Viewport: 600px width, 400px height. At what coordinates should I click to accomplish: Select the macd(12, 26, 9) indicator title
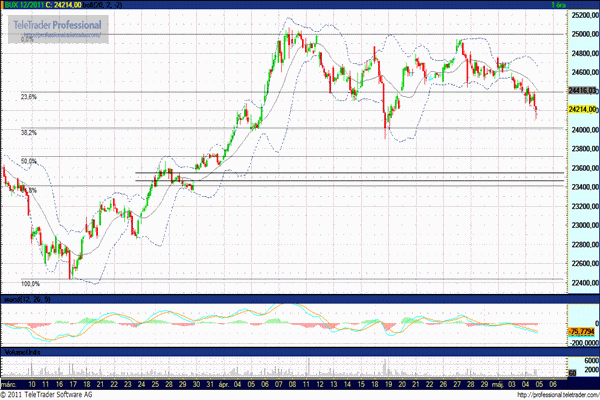pyautogui.click(x=25, y=299)
